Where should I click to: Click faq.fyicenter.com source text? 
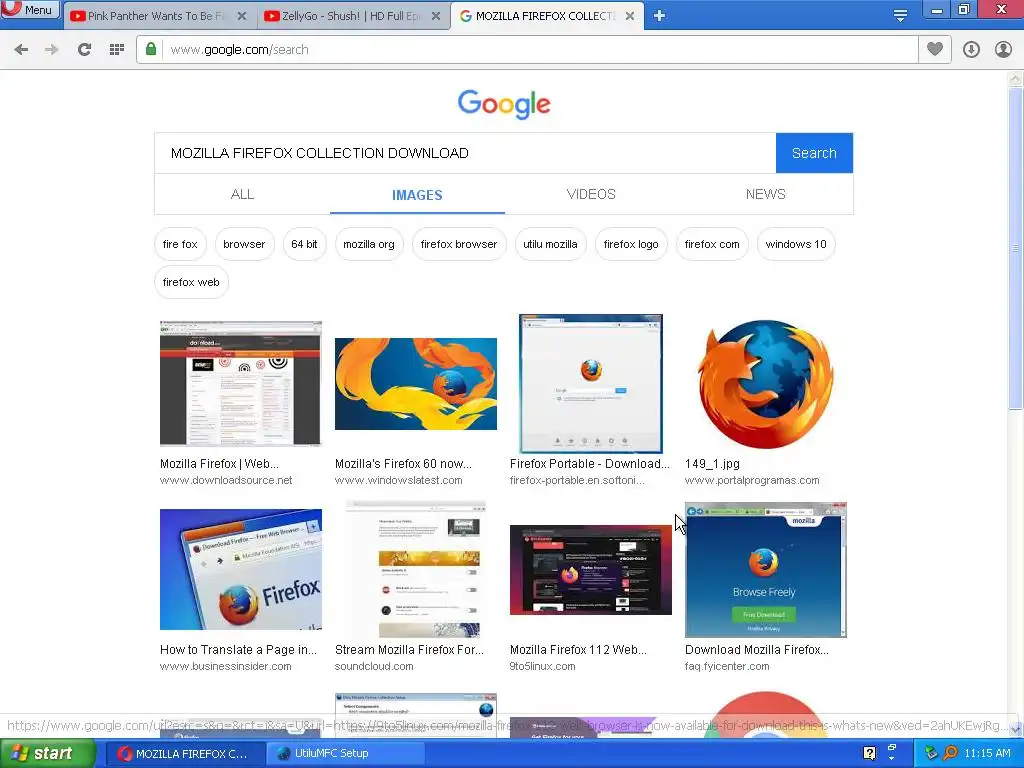[728, 666]
